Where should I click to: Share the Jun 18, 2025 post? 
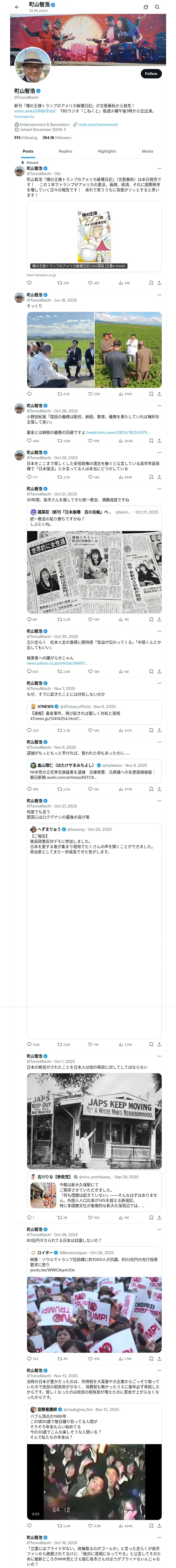pos(159,394)
